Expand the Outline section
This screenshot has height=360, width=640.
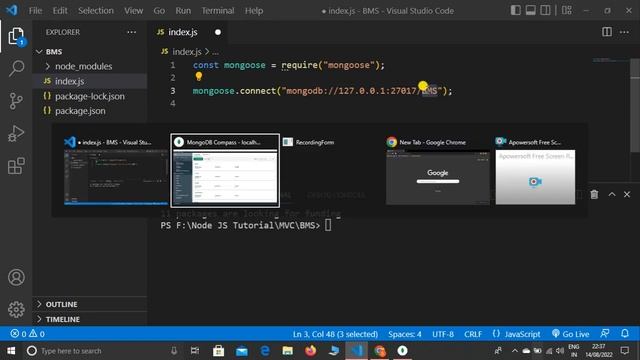pos(90,304)
